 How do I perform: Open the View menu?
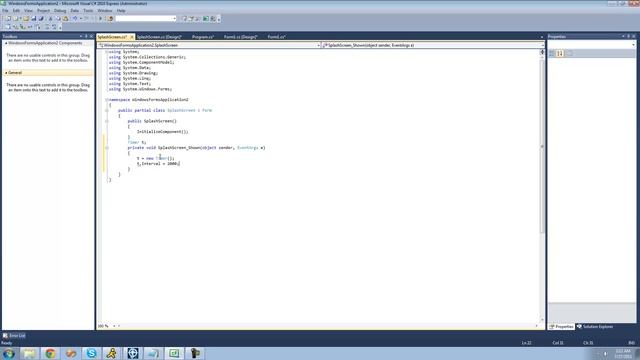coord(28,11)
